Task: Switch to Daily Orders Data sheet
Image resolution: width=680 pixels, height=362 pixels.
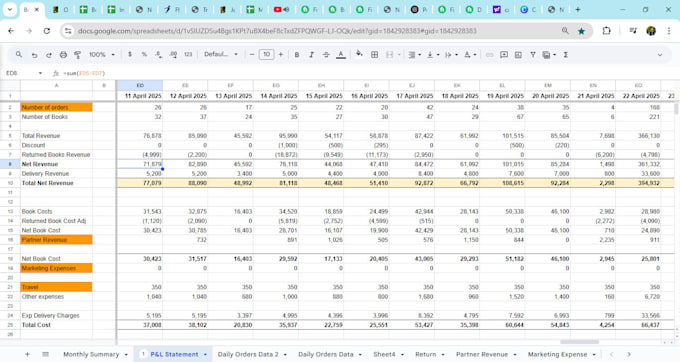Action: click(x=326, y=354)
